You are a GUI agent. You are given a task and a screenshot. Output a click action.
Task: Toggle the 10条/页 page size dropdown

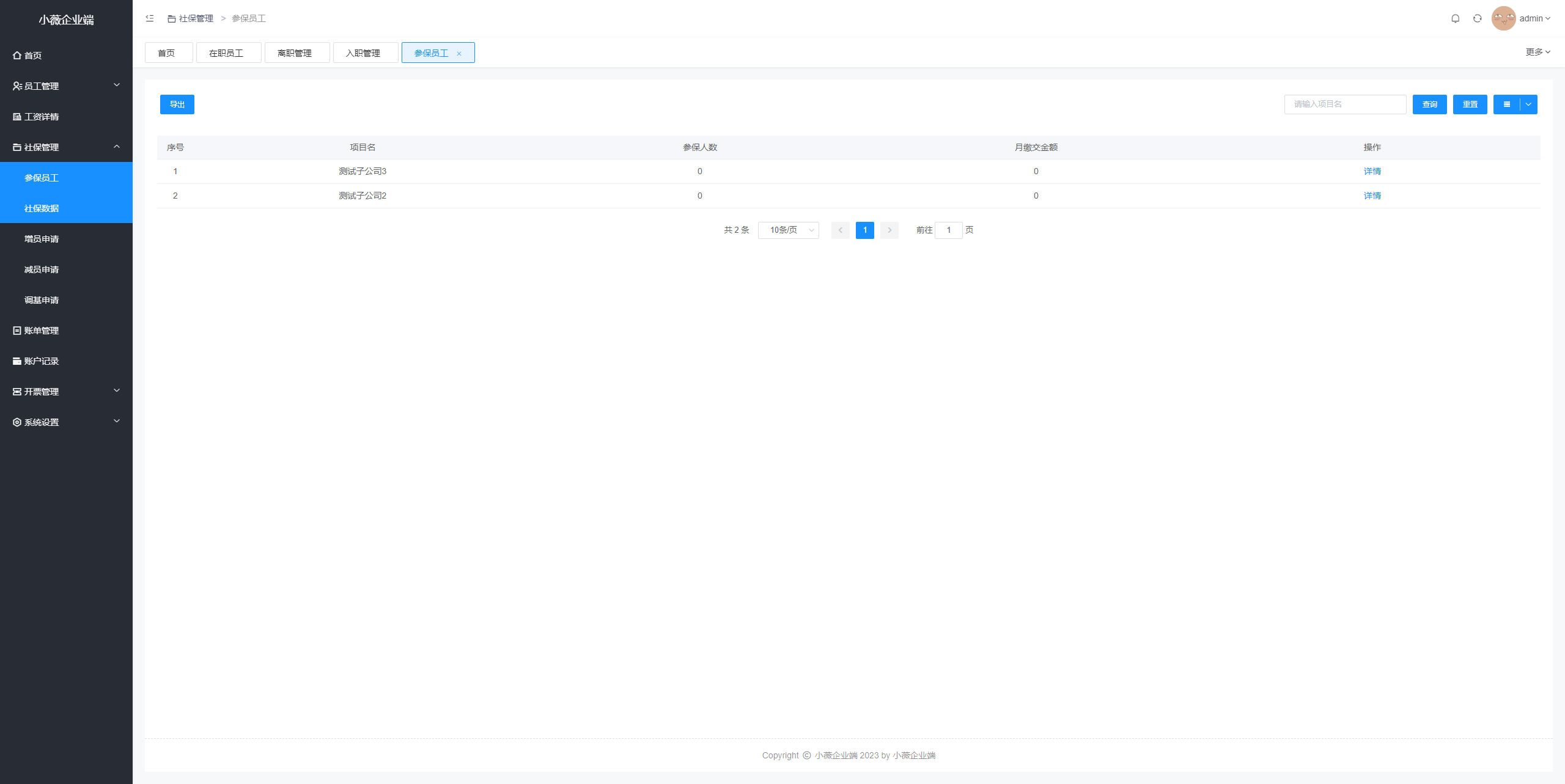coord(791,230)
